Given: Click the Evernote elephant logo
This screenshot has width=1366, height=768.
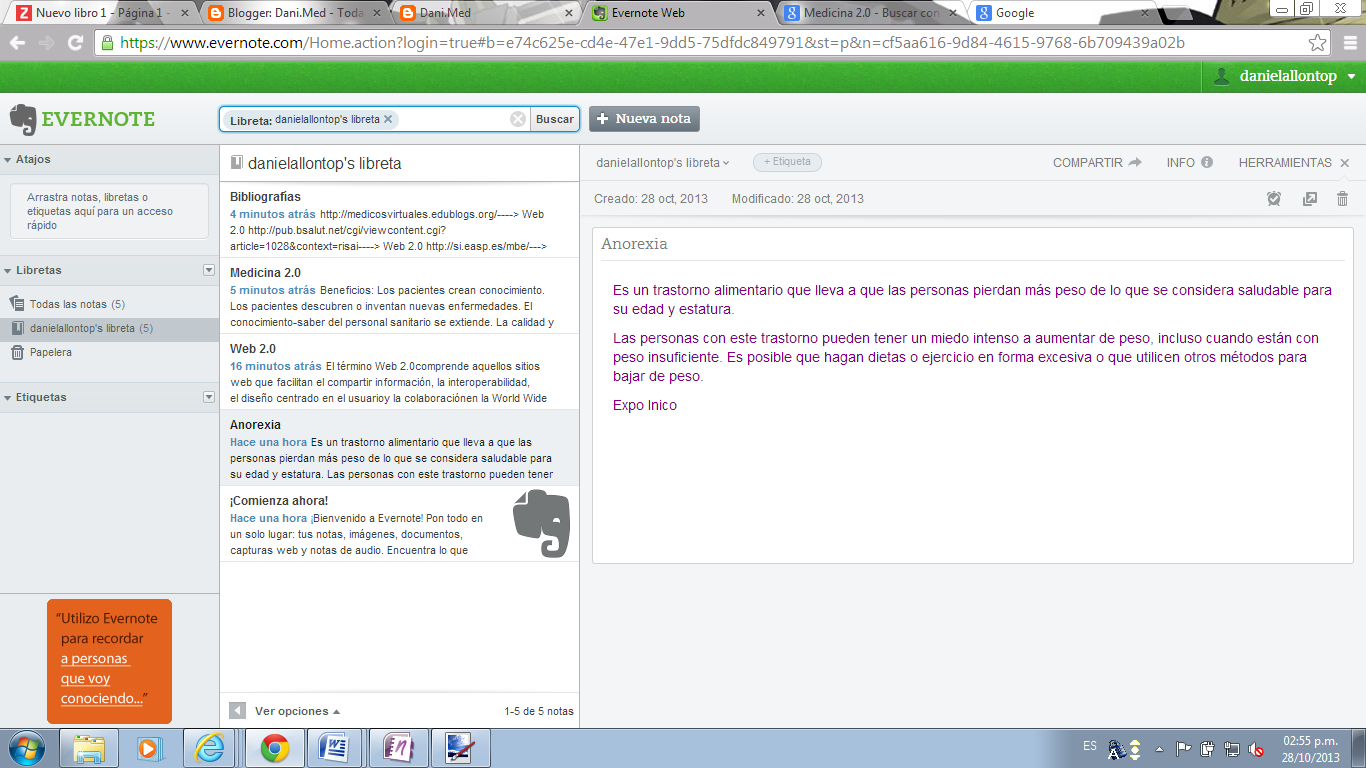Looking at the screenshot, I should [23, 119].
